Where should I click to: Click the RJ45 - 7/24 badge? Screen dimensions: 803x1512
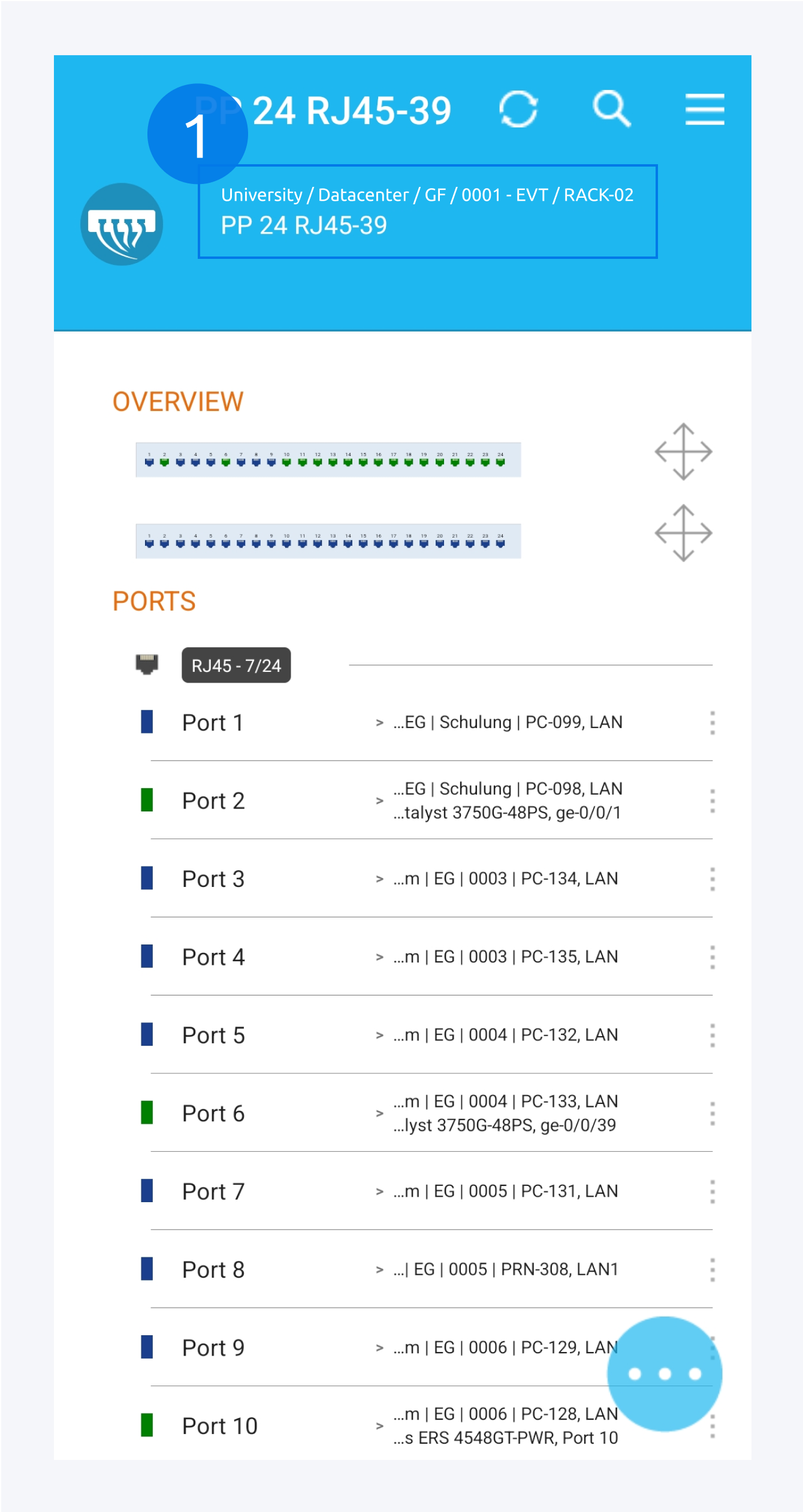(x=236, y=665)
